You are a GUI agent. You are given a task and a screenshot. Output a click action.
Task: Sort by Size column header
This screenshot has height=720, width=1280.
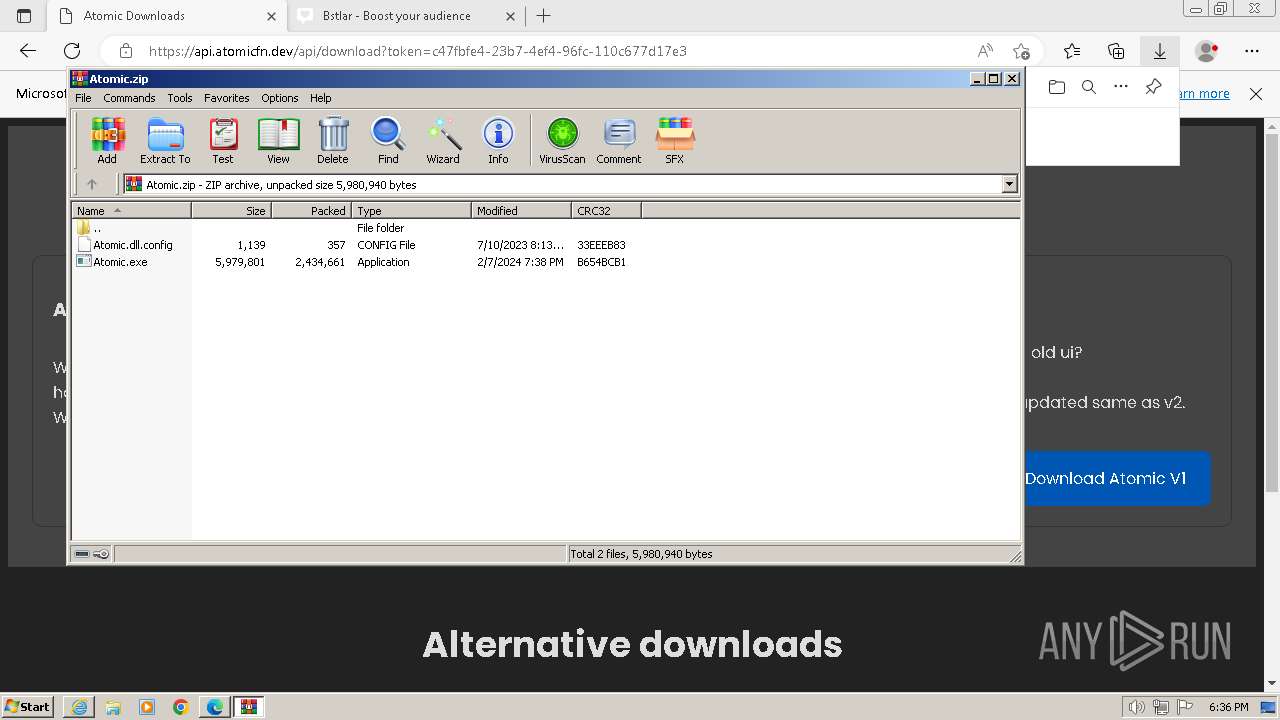(231, 211)
